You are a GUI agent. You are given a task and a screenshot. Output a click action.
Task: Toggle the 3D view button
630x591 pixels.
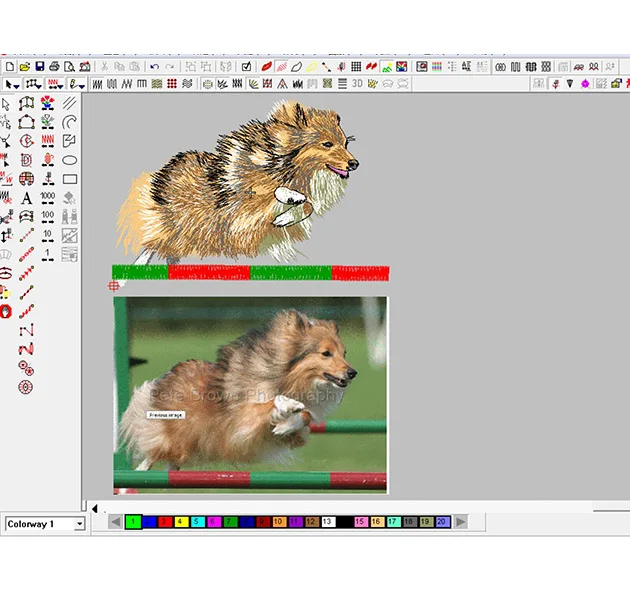(x=357, y=84)
